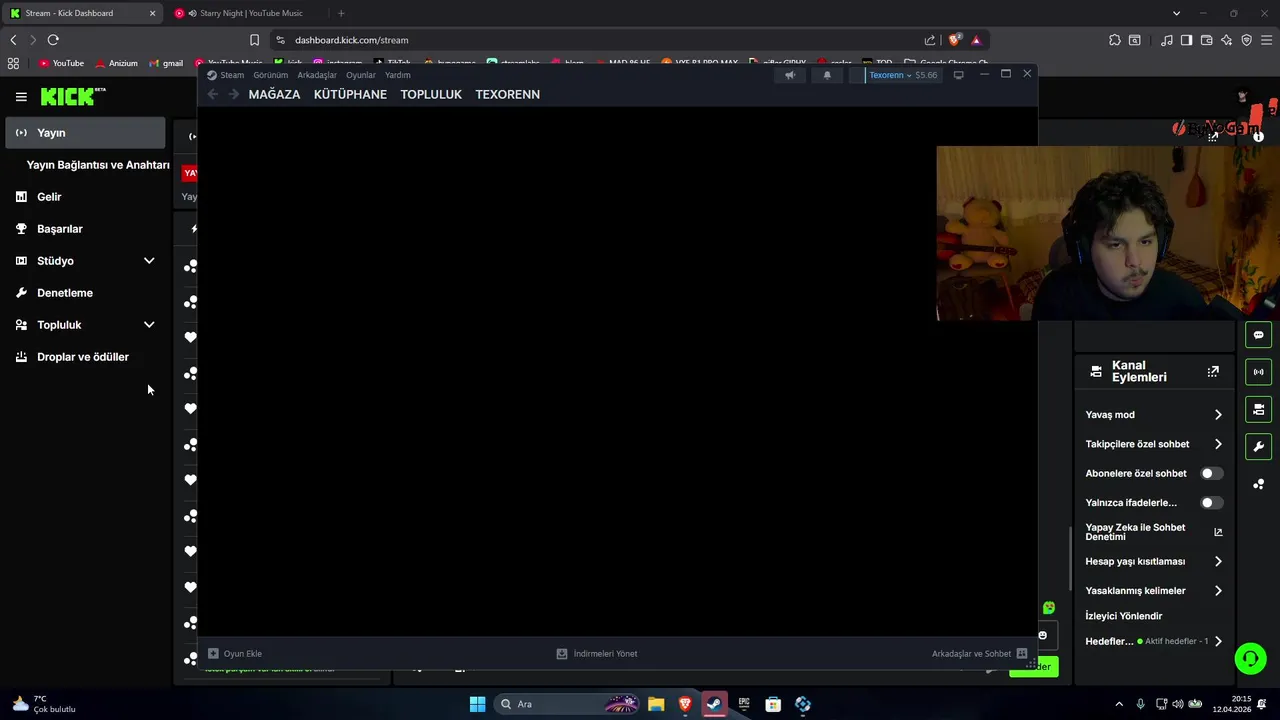
Task: Expand Hedefler active goals row
Action: coord(1153,641)
